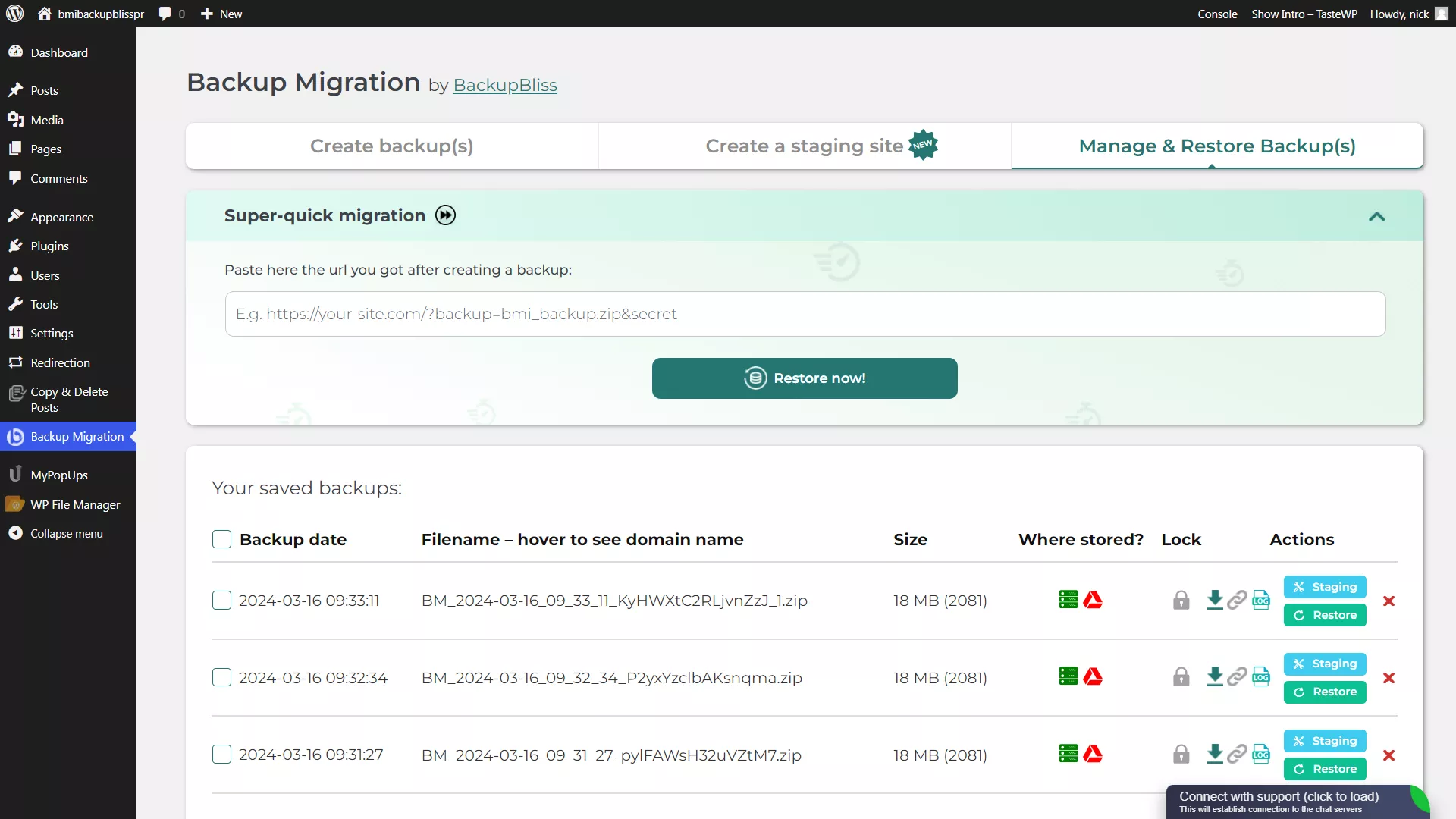Click Google Drive icon on first backup row
This screenshot has width=1456, height=819.
1093,600
